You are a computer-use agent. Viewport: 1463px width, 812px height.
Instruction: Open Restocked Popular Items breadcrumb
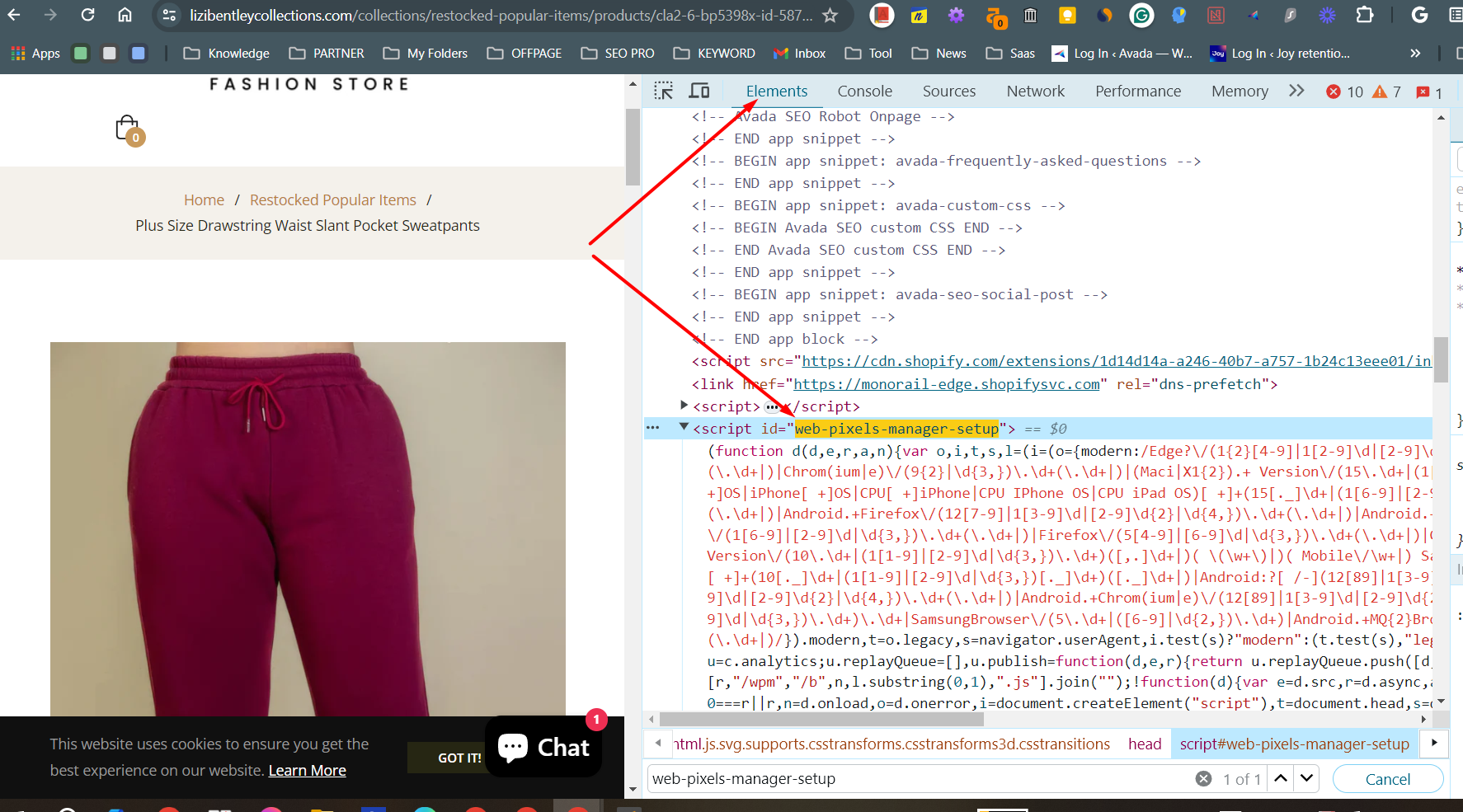click(x=333, y=200)
